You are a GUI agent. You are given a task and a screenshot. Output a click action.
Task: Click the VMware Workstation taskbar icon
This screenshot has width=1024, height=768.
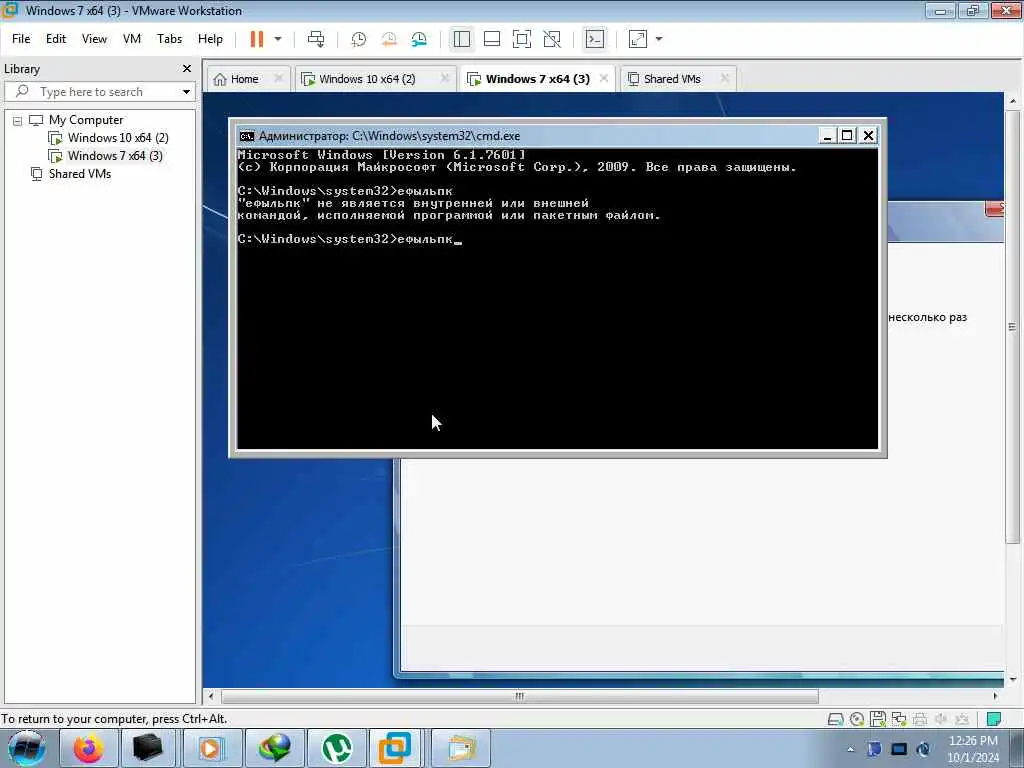pyautogui.click(x=396, y=748)
